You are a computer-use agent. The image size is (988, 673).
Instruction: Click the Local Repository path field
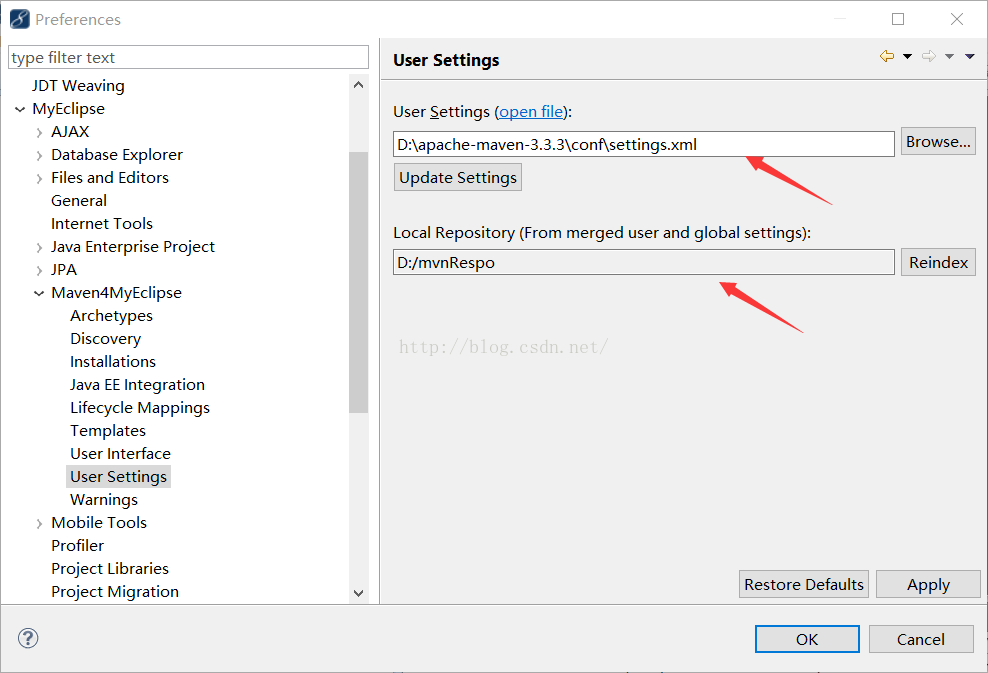coord(644,262)
